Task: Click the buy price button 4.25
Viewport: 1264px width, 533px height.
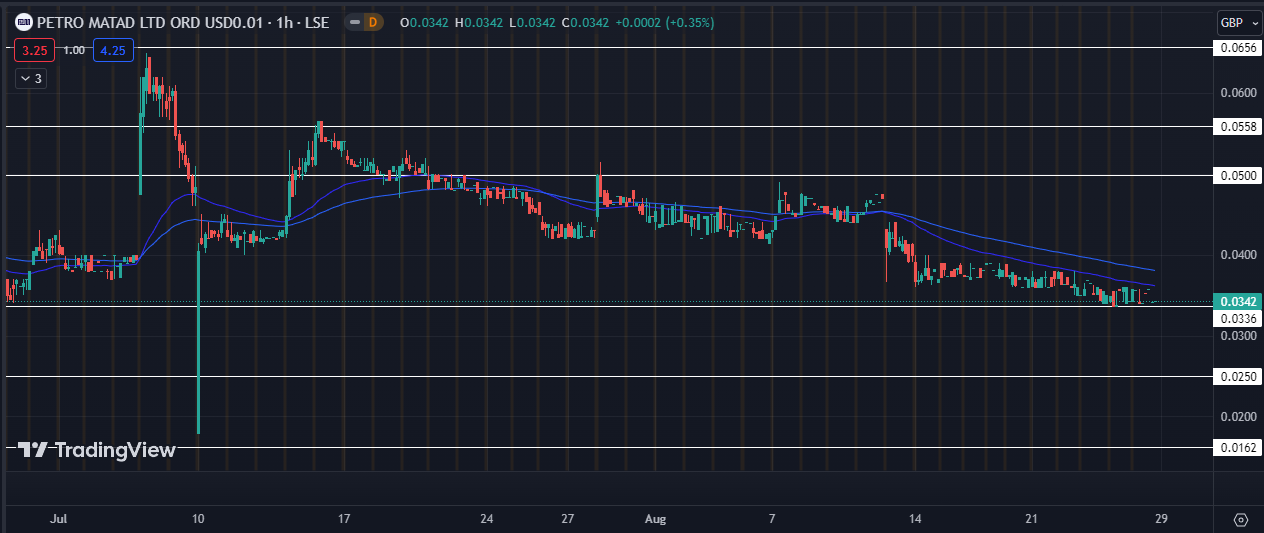Action: click(113, 50)
